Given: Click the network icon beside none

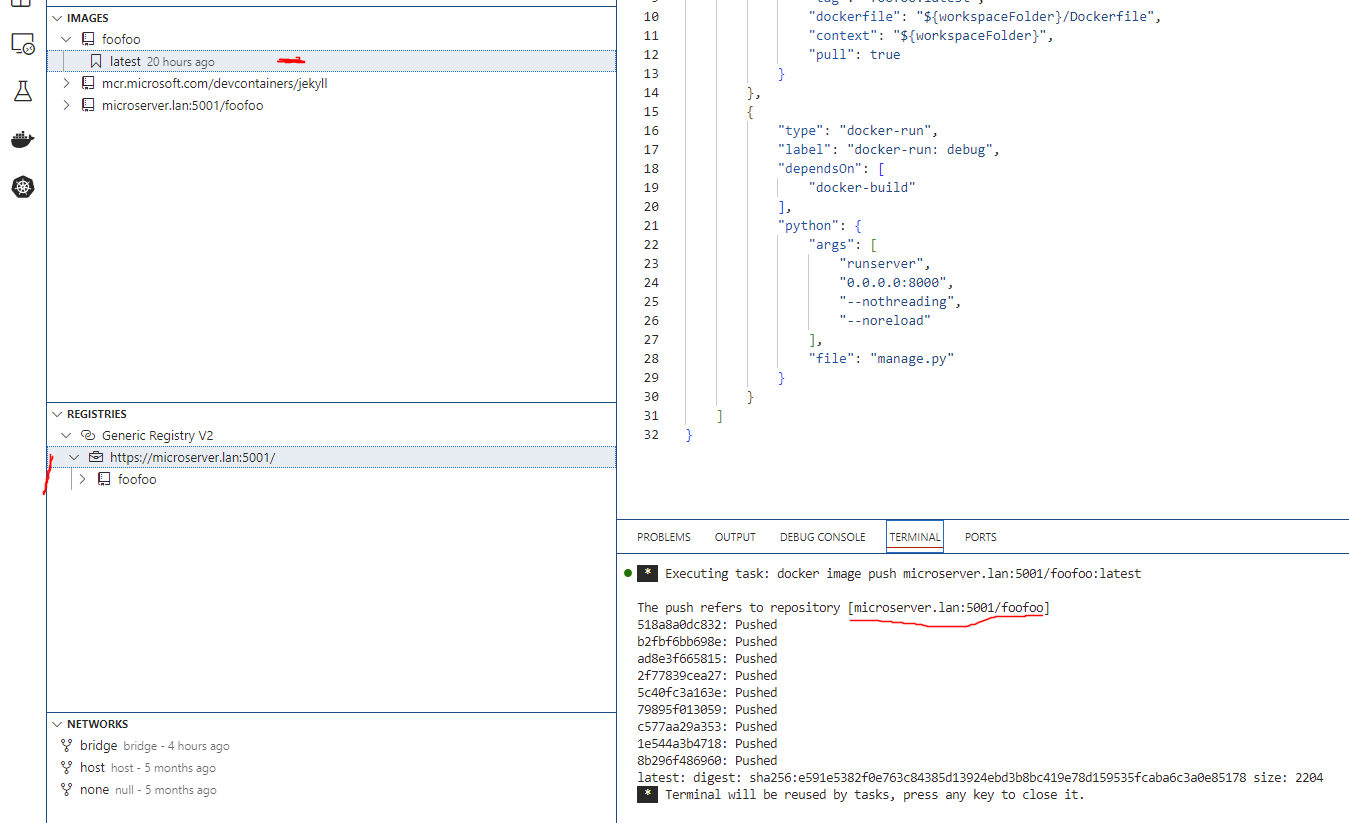Looking at the screenshot, I should [x=66, y=790].
